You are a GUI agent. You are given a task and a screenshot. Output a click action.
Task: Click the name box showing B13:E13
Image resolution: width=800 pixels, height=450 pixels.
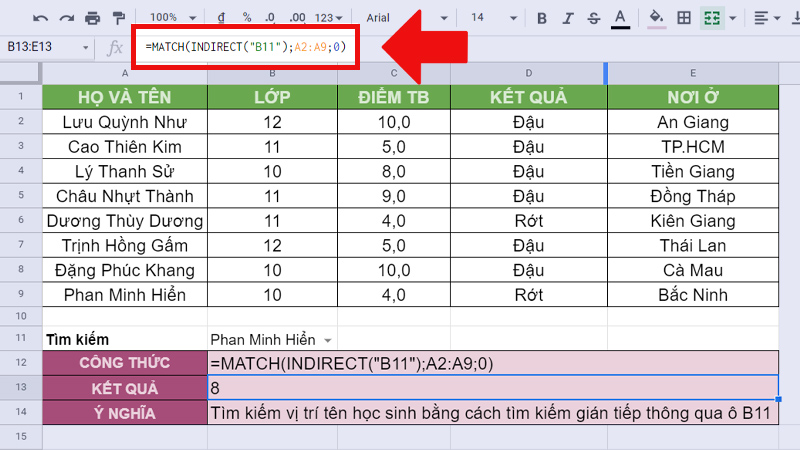tap(41, 47)
